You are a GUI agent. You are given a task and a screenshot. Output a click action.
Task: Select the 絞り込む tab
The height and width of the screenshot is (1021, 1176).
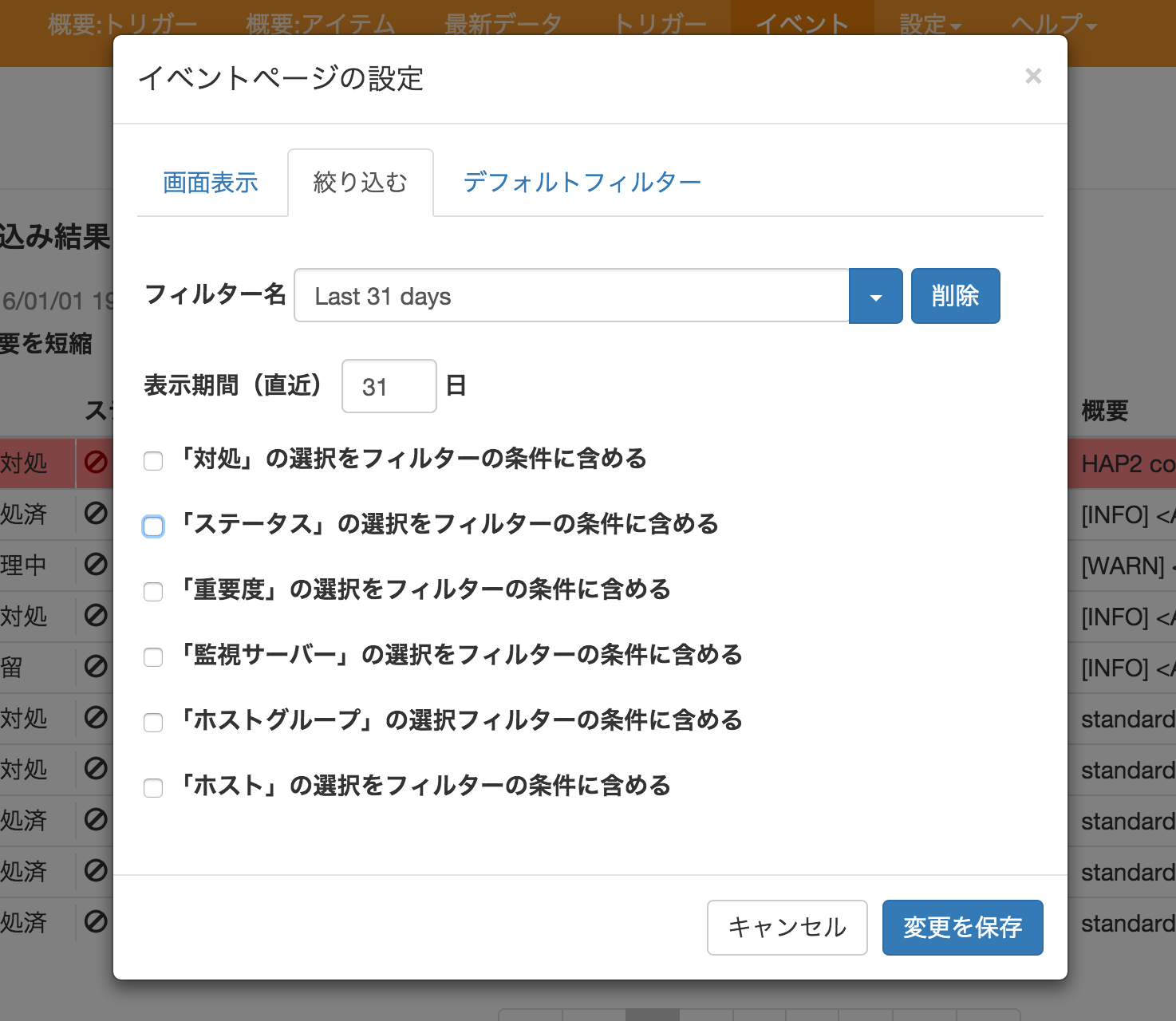click(360, 183)
